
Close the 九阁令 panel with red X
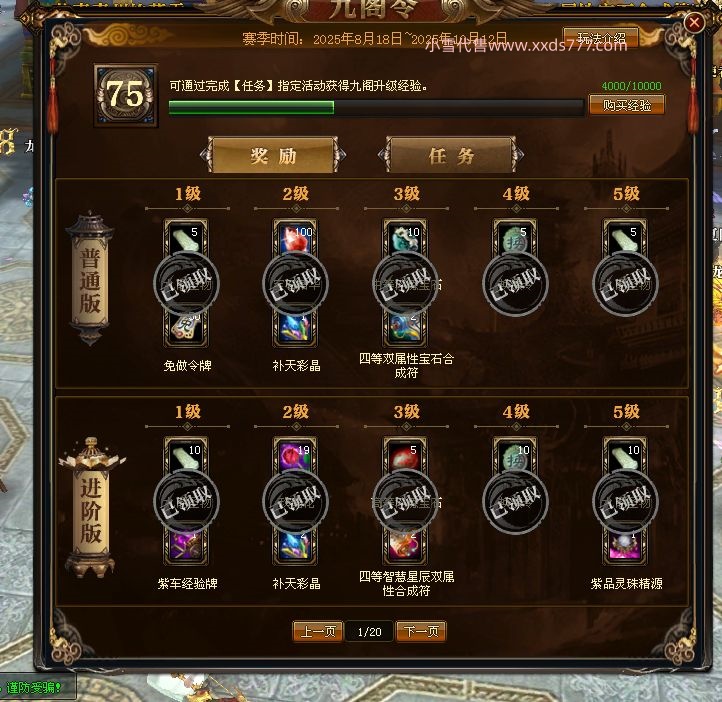pos(694,22)
